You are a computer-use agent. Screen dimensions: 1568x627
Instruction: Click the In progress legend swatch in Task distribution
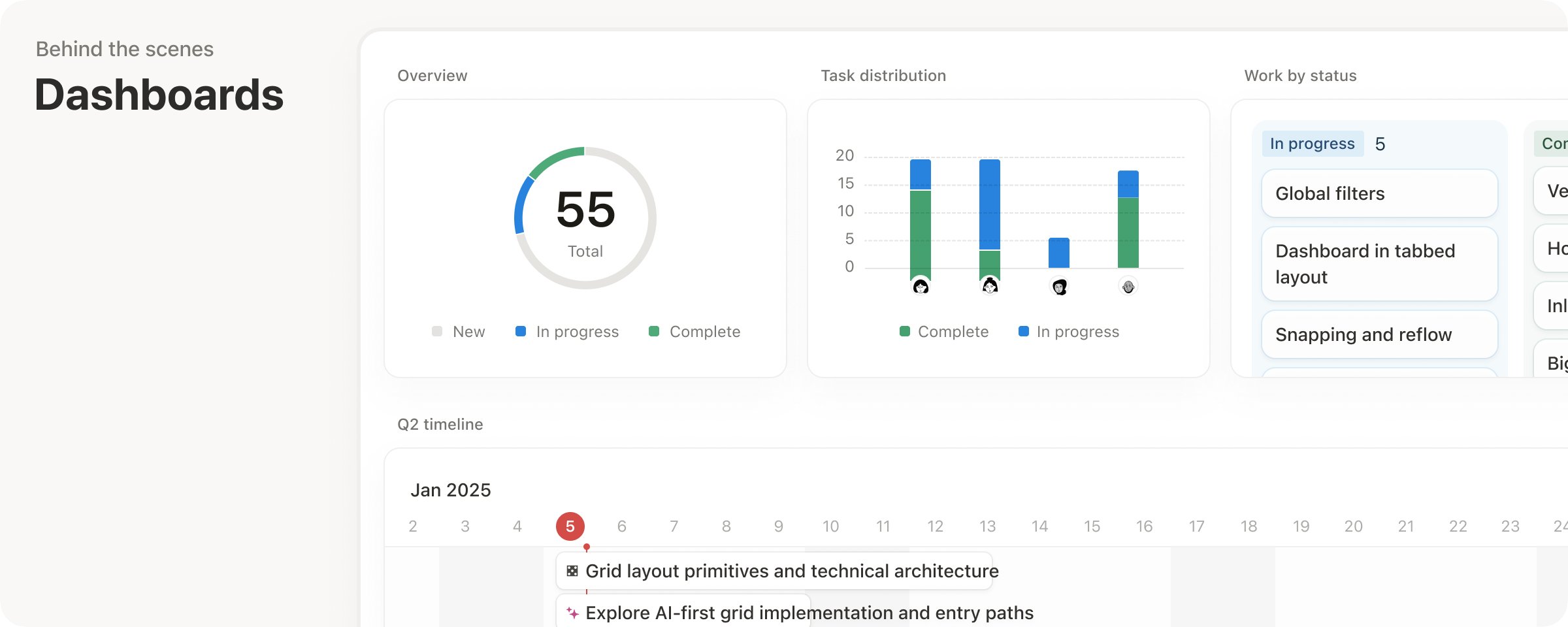1024,331
